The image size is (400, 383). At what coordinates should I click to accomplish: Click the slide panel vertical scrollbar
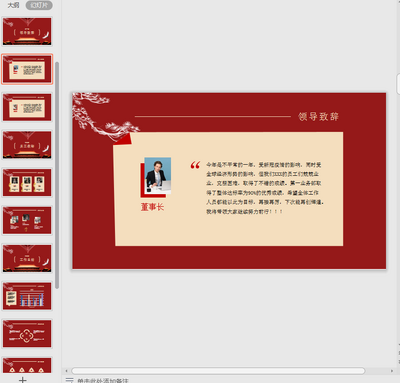click(x=57, y=175)
